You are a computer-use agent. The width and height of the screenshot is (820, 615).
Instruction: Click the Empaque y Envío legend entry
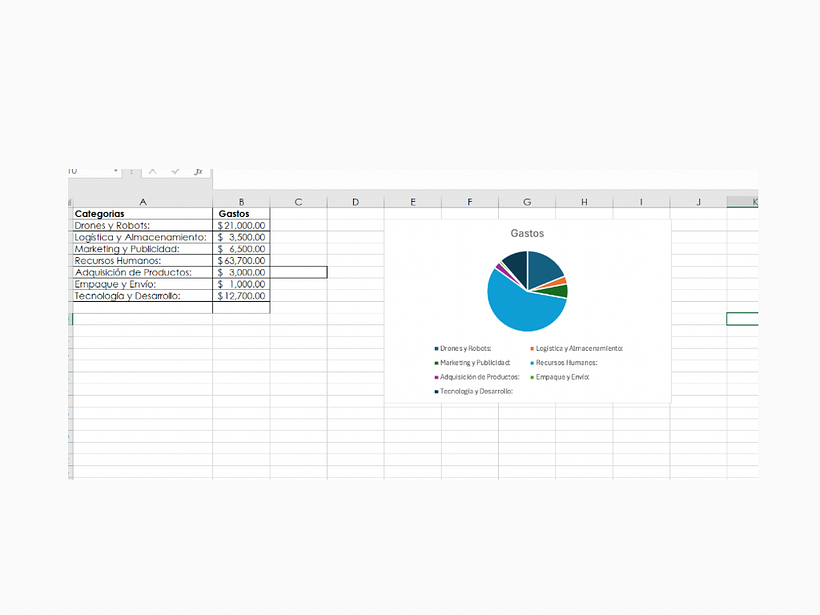tap(562, 377)
